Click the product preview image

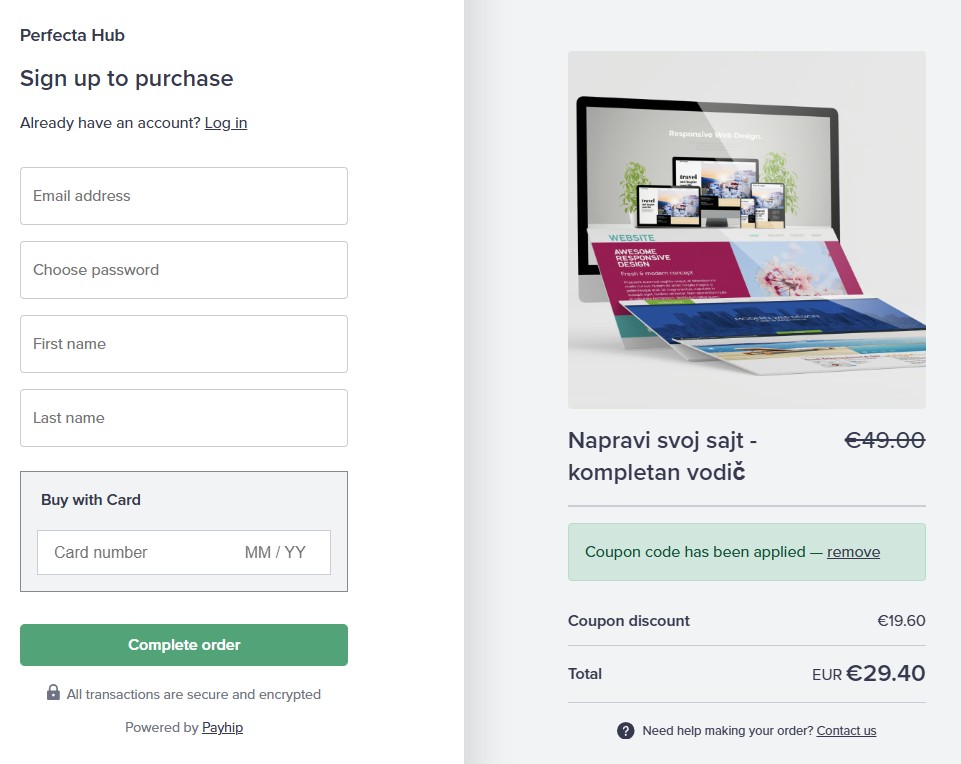(x=746, y=230)
